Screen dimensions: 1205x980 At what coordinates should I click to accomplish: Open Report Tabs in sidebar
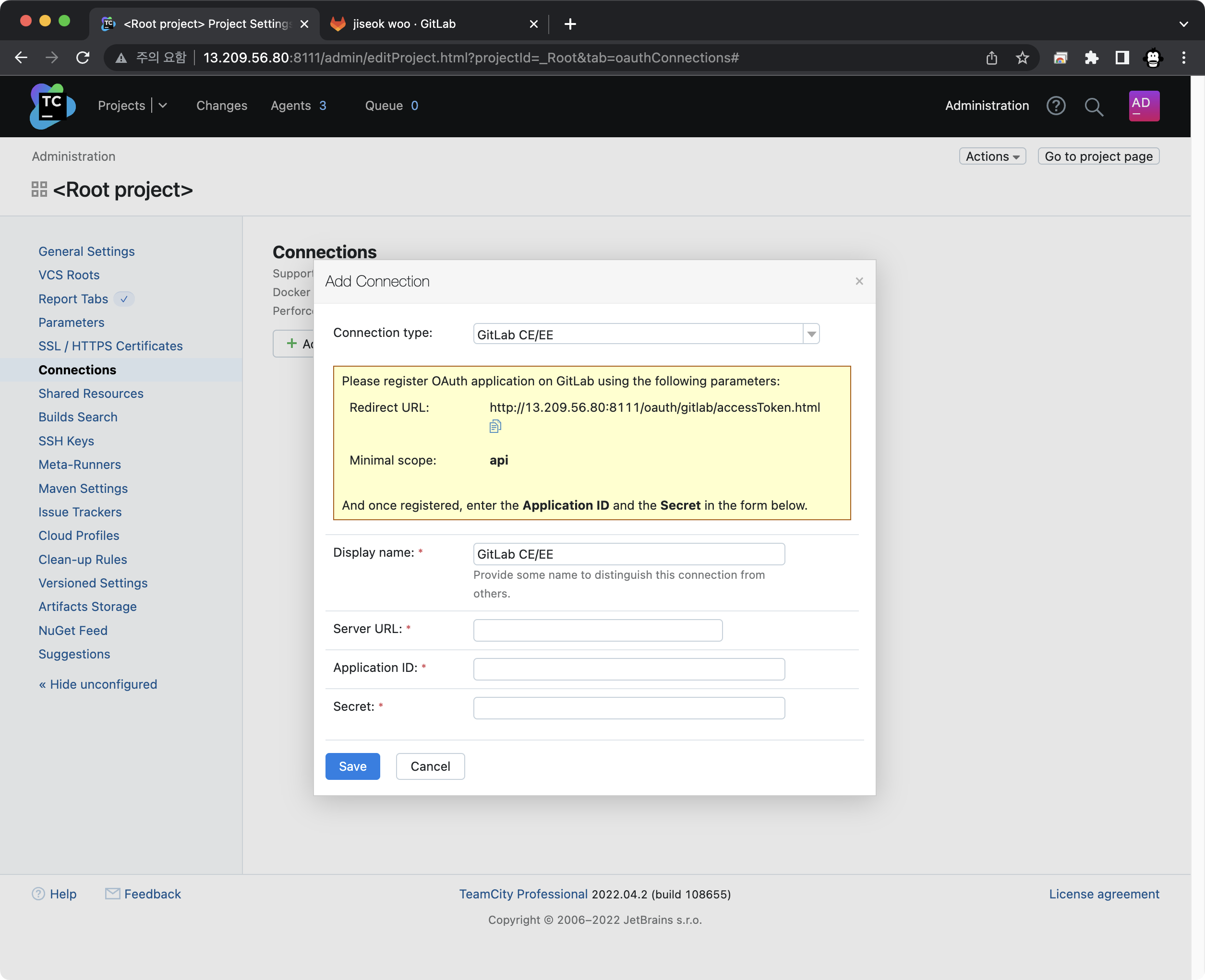coord(73,299)
